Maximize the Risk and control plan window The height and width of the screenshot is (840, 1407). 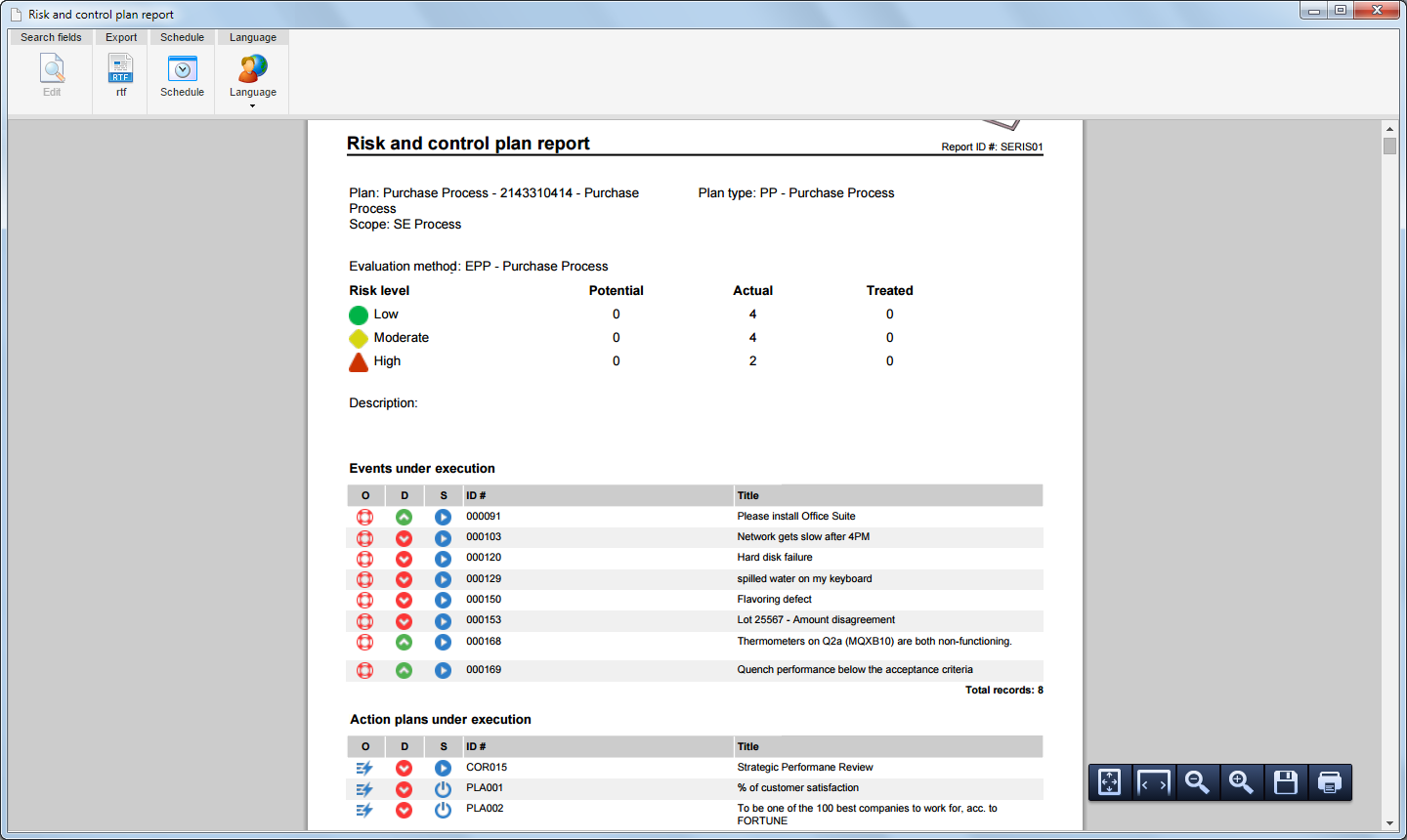[x=1341, y=10]
